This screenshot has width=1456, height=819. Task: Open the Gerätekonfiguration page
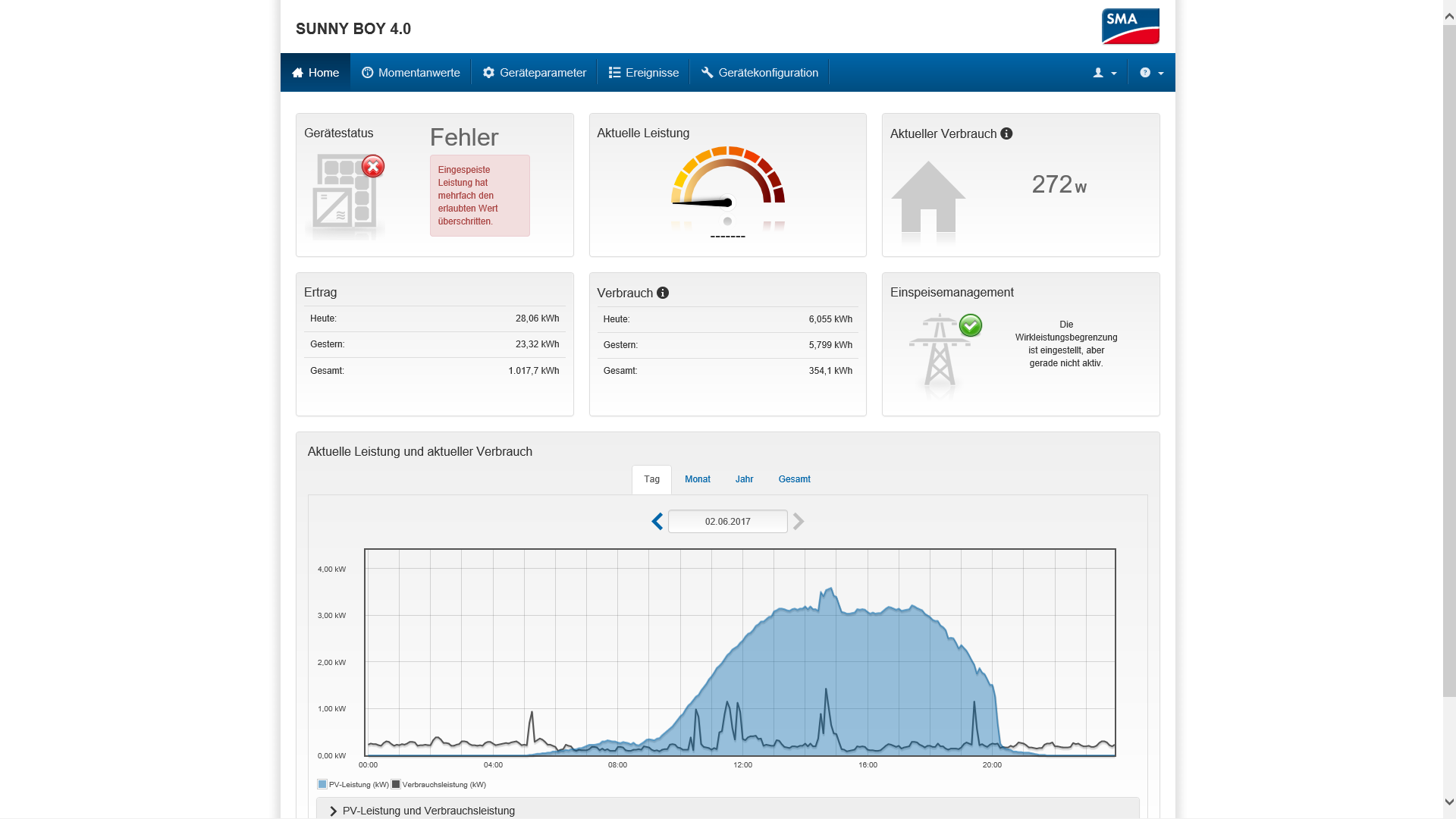coord(759,73)
